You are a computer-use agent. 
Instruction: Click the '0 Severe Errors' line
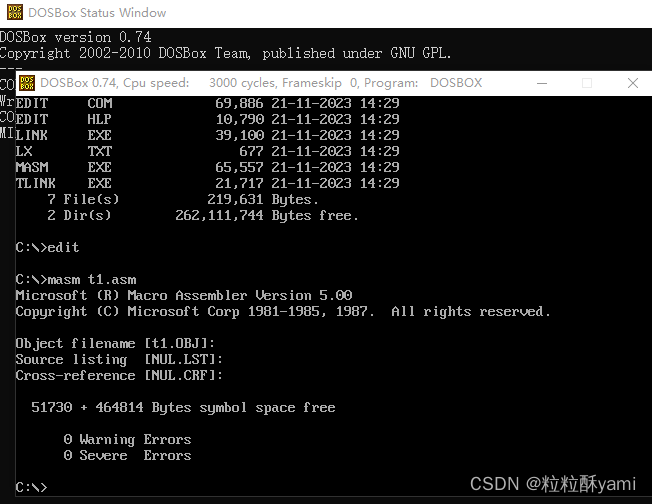tap(127, 455)
